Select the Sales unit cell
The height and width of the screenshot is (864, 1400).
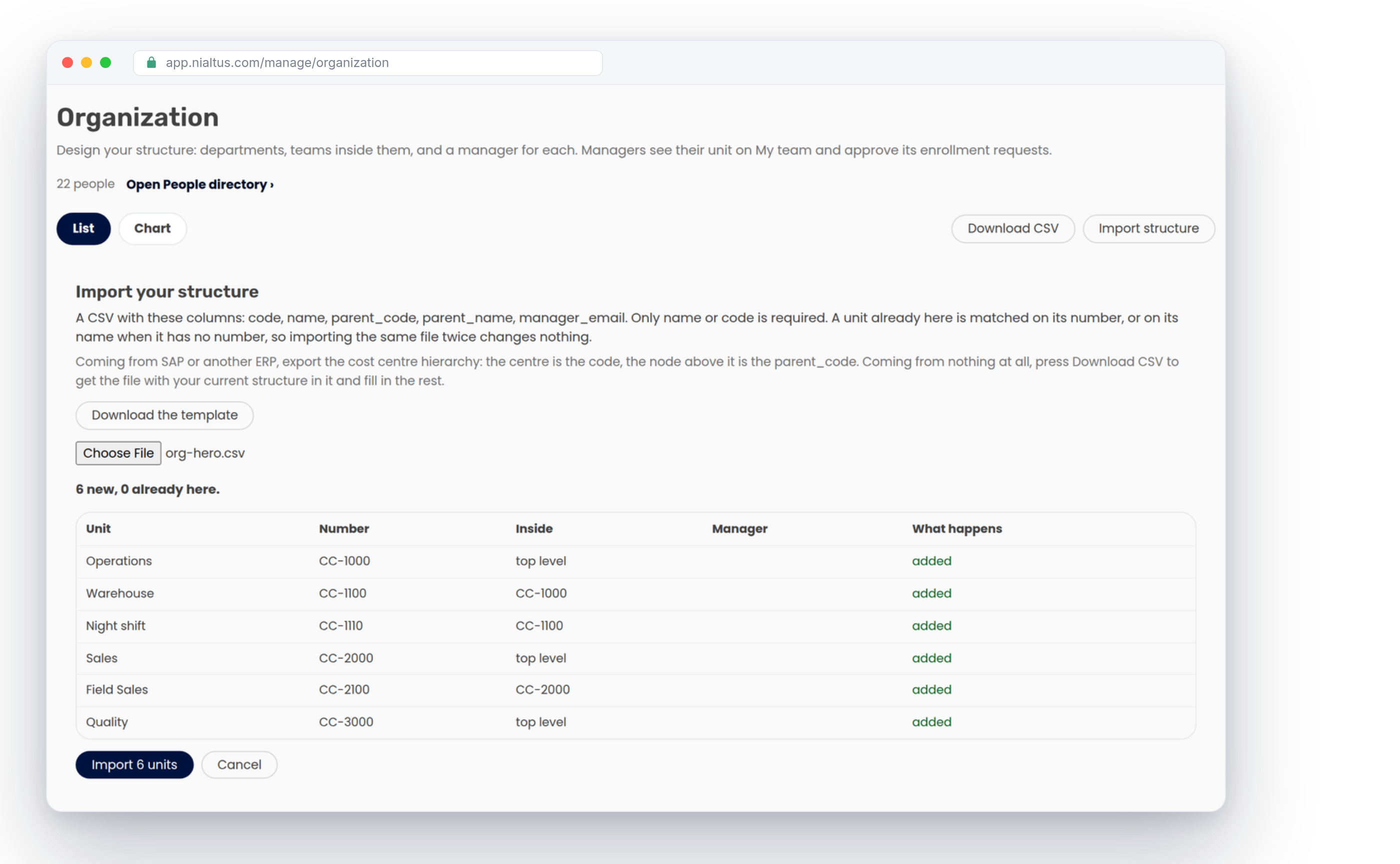(x=101, y=658)
